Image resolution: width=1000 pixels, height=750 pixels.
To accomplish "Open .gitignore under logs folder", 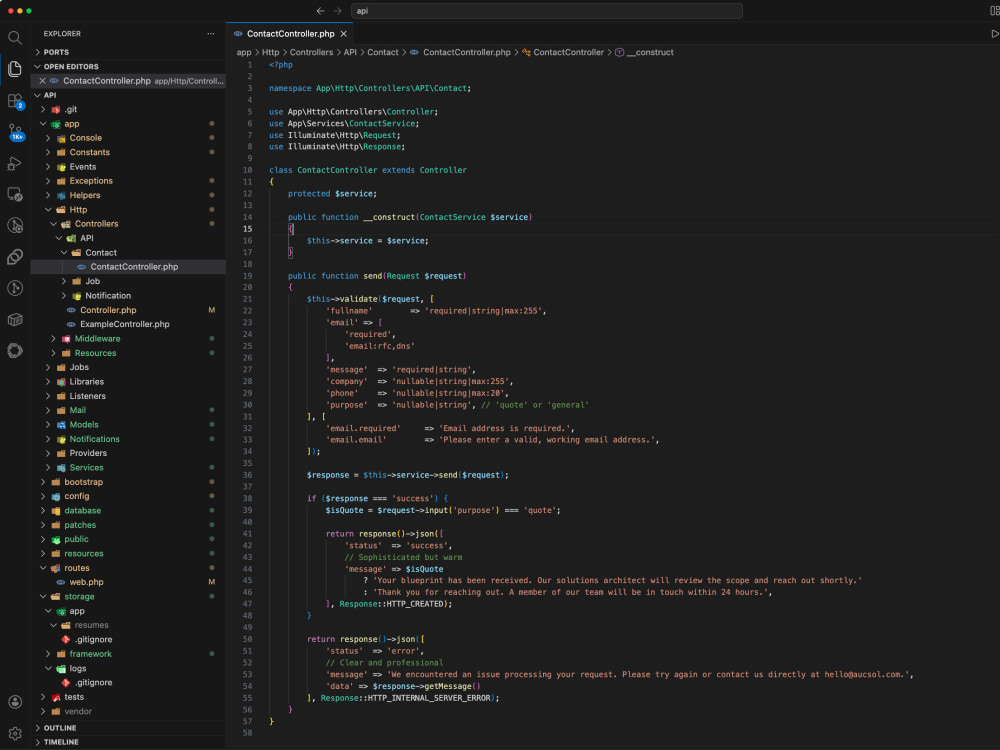I will click(x=128, y=682).
